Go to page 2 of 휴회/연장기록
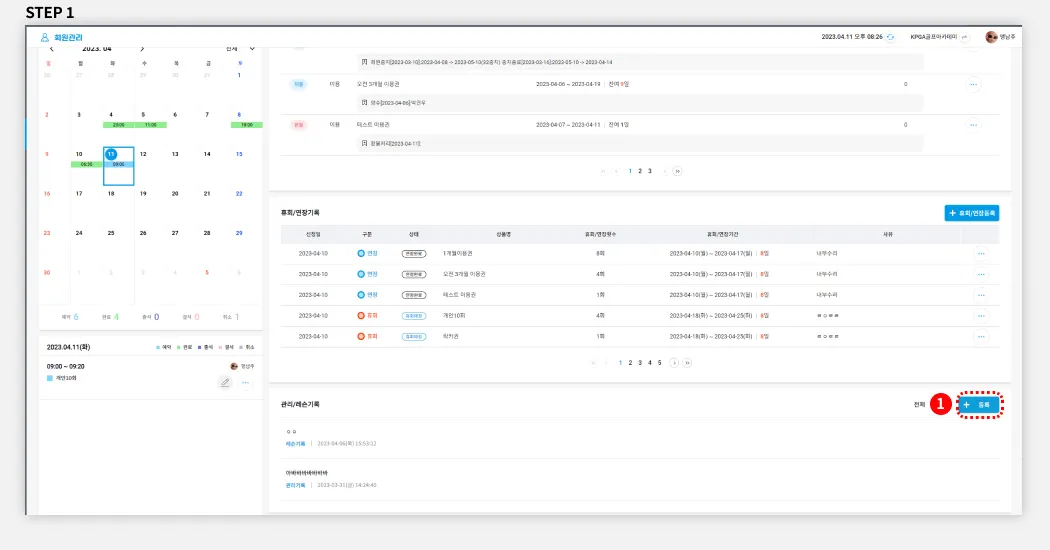The height and width of the screenshot is (550, 1050). click(x=630, y=363)
